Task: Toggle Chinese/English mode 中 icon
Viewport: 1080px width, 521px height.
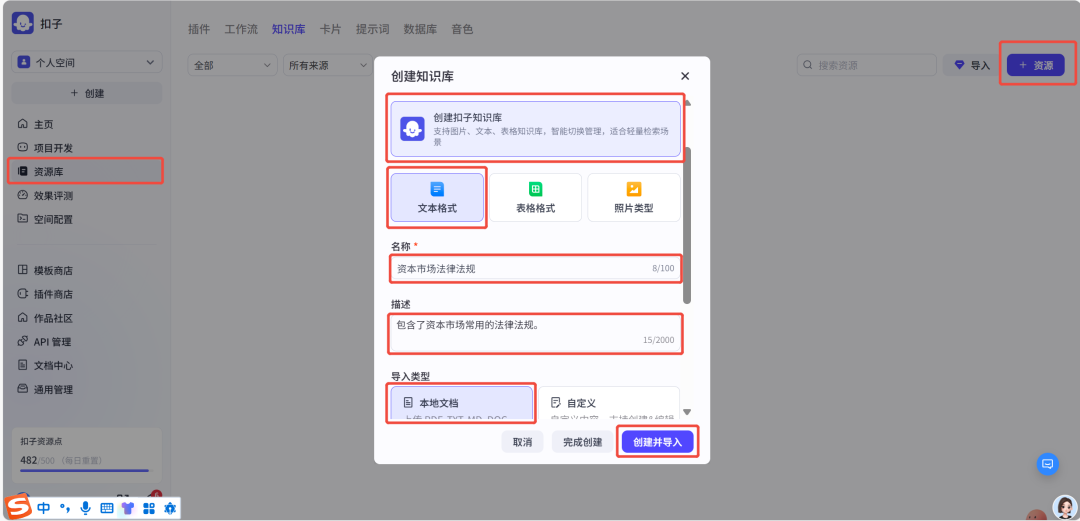Action: click(x=44, y=509)
